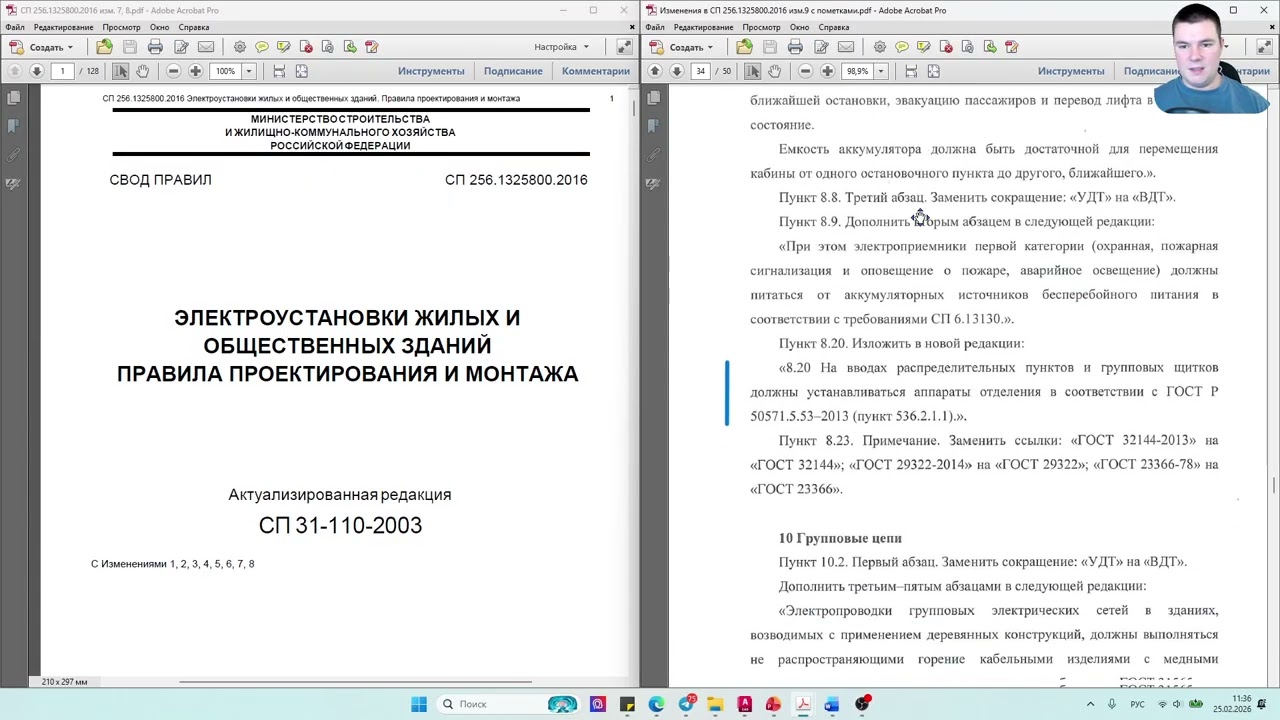
Task: Add a sticky note comment in left window
Action: tap(262, 47)
